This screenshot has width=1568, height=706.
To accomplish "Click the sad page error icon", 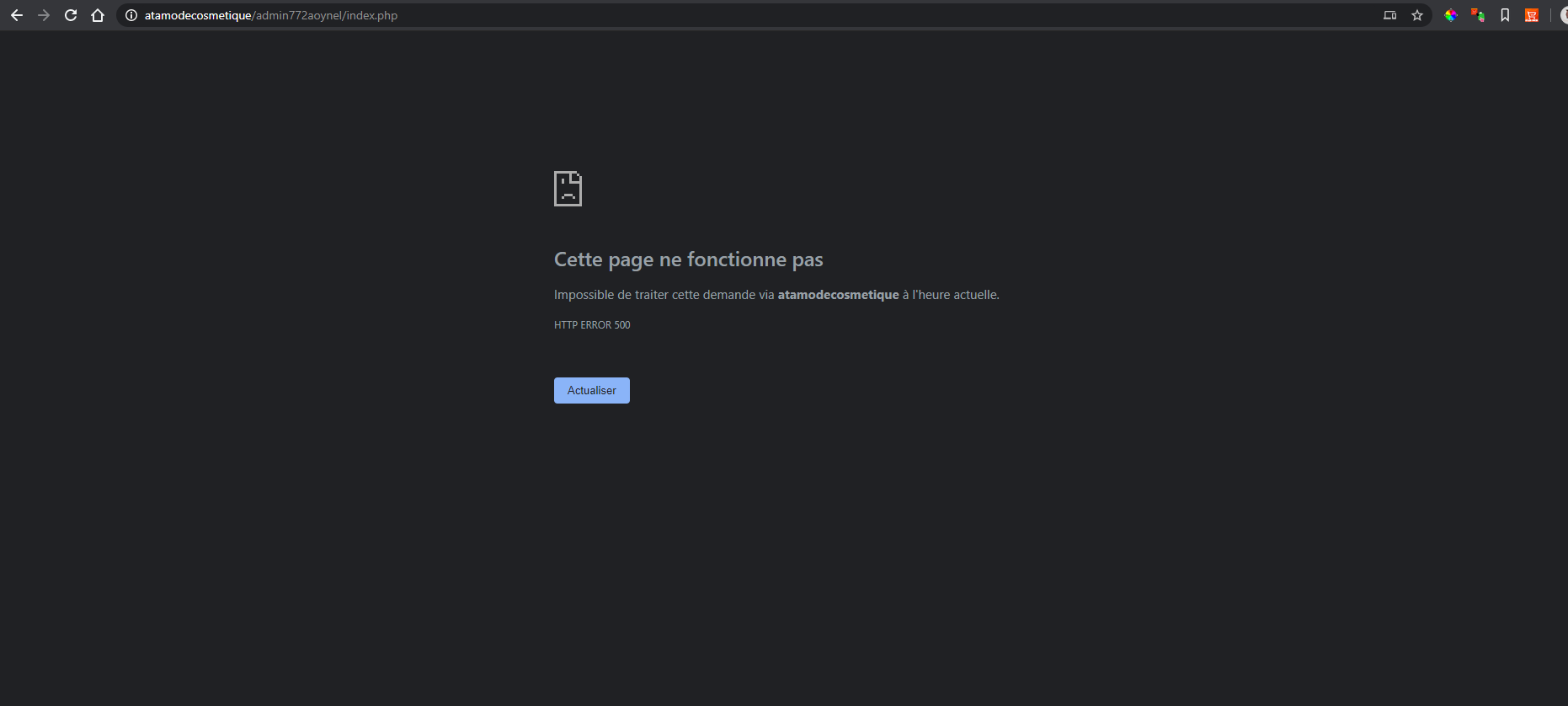I will pyautogui.click(x=568, y=189).
